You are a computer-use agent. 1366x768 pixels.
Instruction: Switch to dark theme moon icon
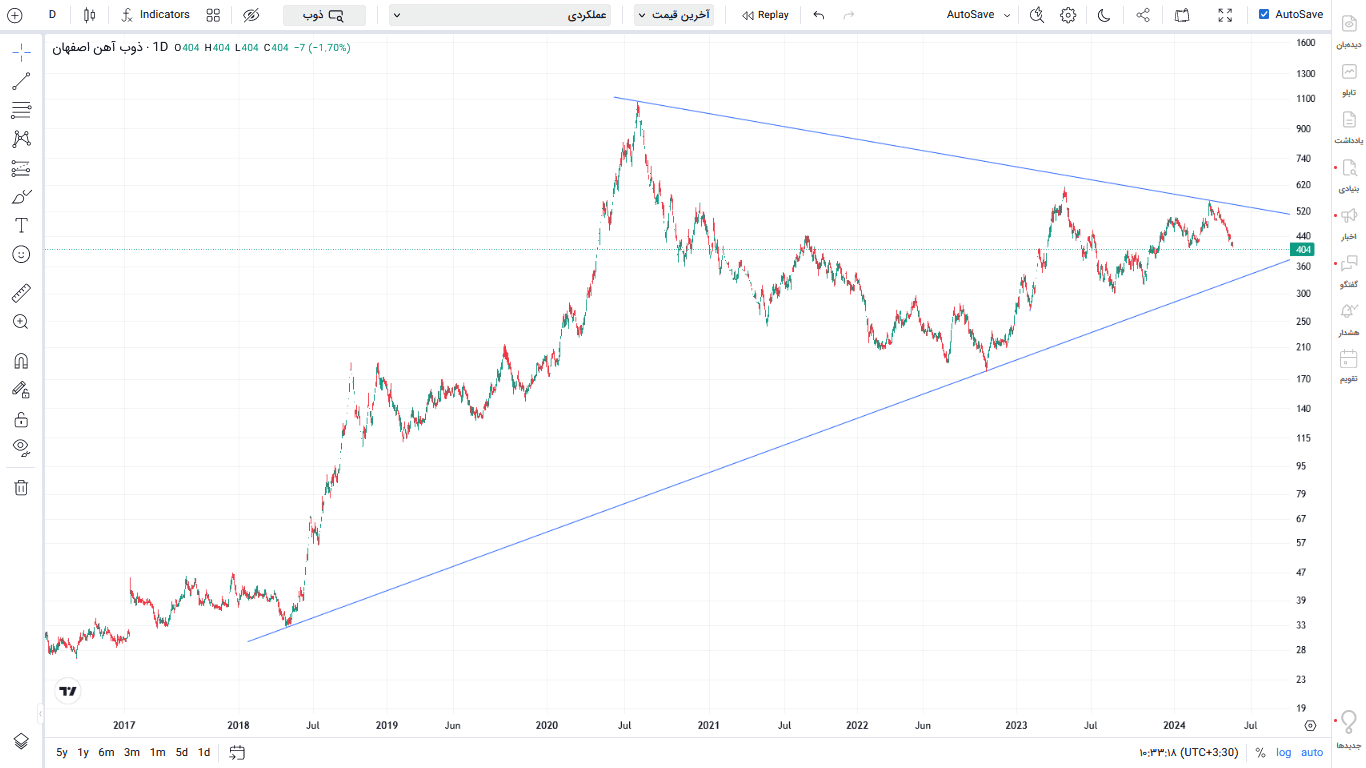point(1104,15)
